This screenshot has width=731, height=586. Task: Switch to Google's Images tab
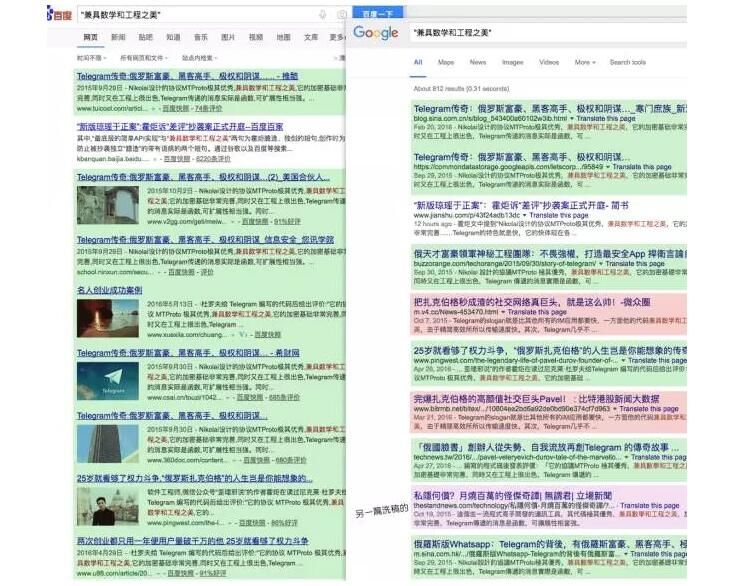[512, 62]
